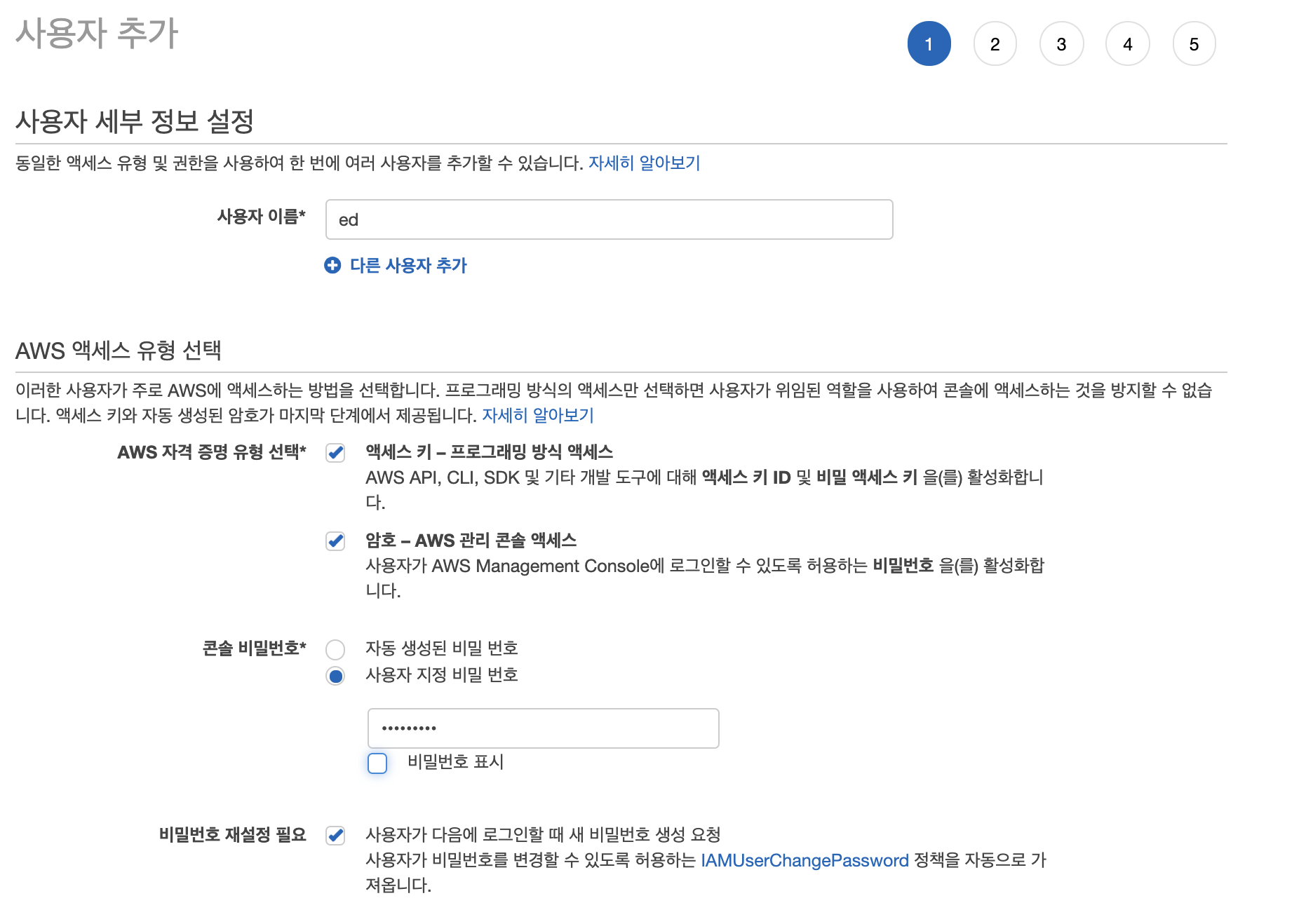
Task: Uncheck 암호 AWS 관리 콘솔 액세스 checkbox
Action: click(335, 541)
